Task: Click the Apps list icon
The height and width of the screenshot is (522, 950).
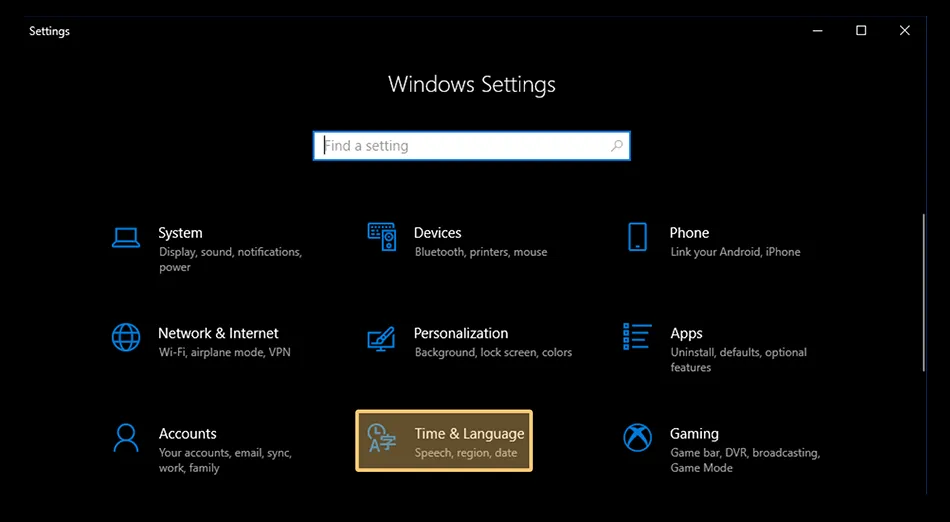Action: pos(637,337)
